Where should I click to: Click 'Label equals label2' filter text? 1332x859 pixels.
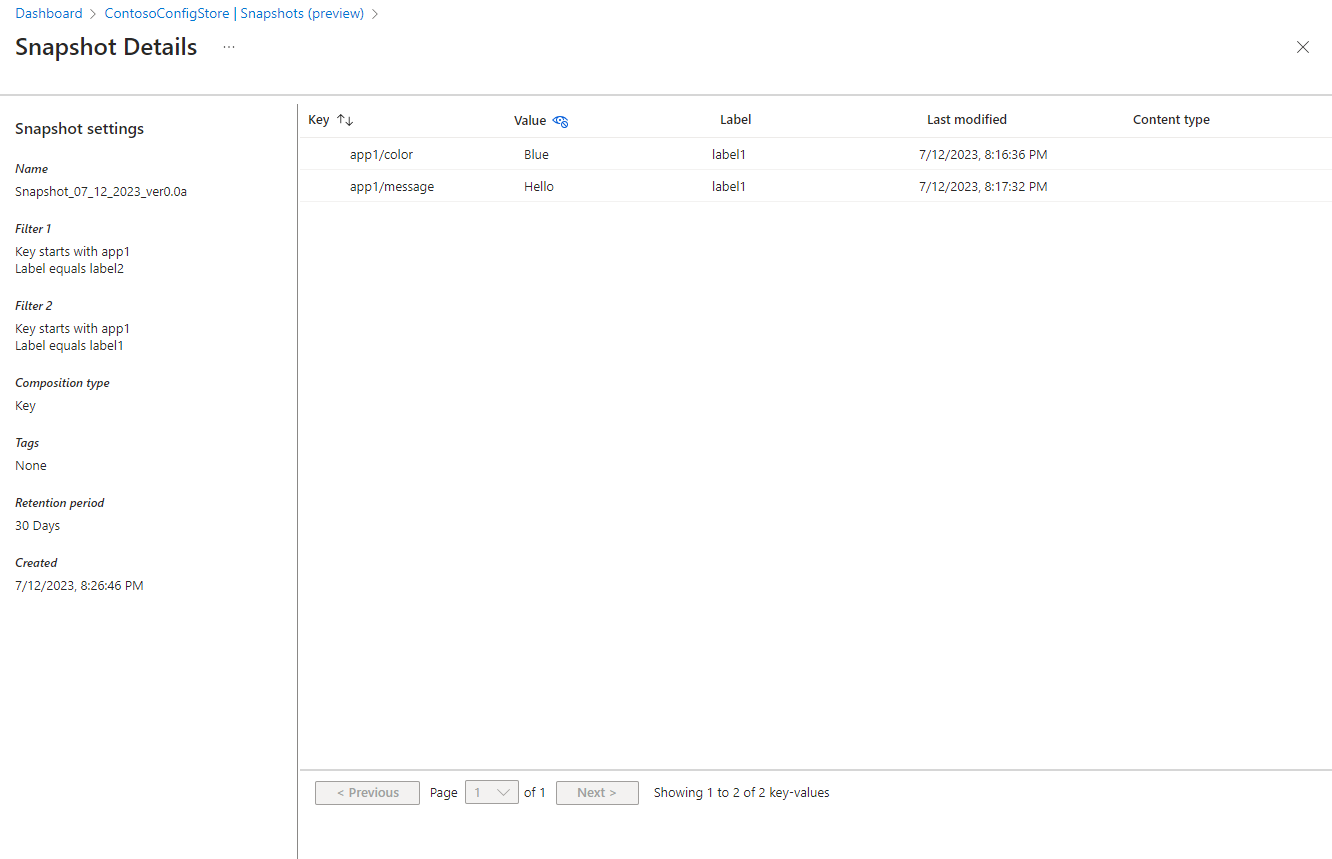click(70, 269)
